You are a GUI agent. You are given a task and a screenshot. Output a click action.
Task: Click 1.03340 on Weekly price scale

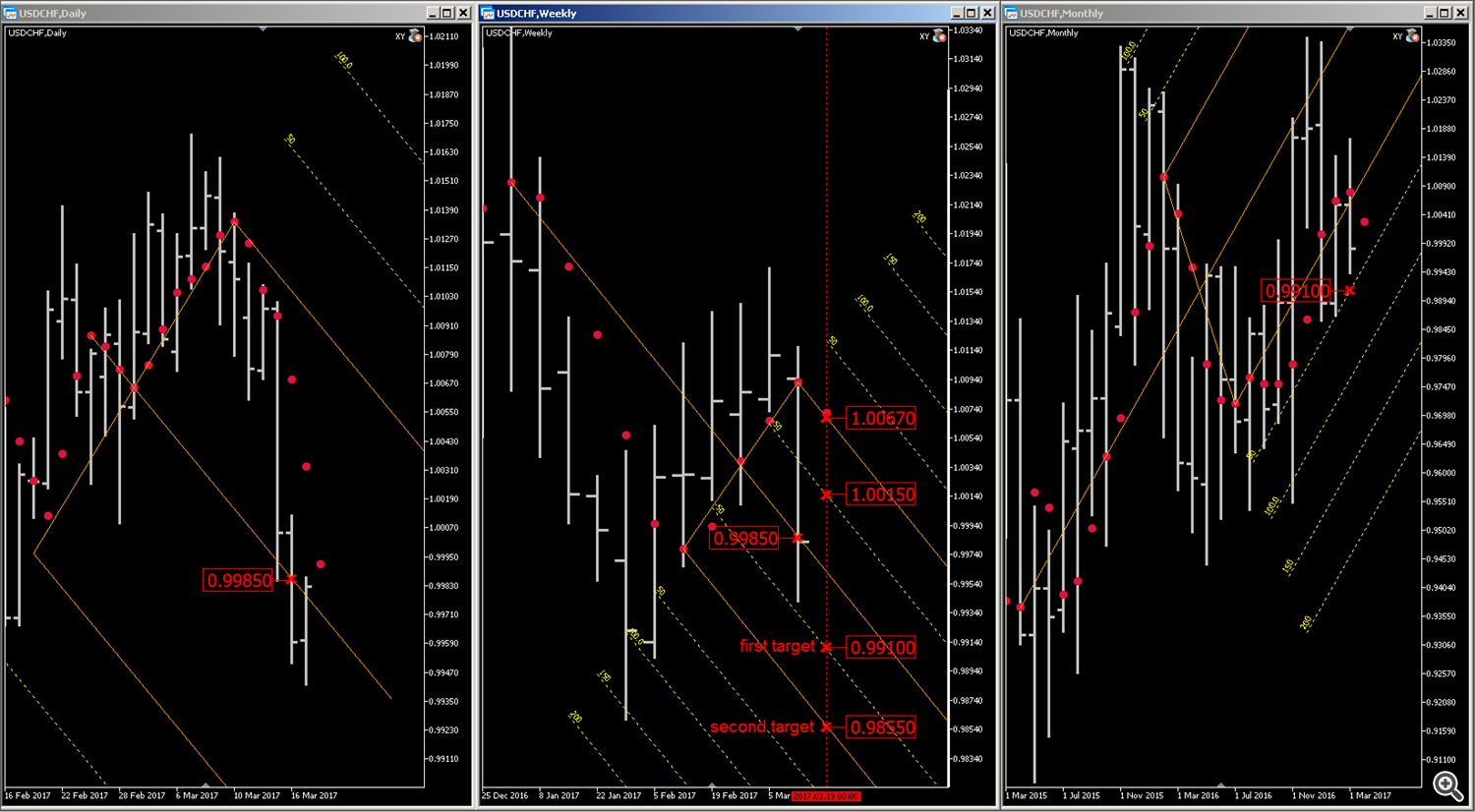(x=969, y=30)
